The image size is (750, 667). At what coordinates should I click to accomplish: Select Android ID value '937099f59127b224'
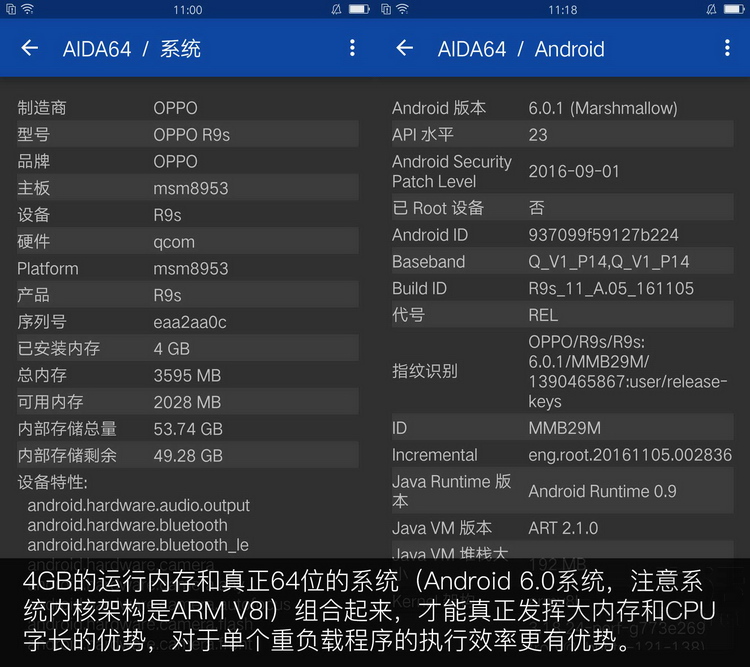pos(603,235)
